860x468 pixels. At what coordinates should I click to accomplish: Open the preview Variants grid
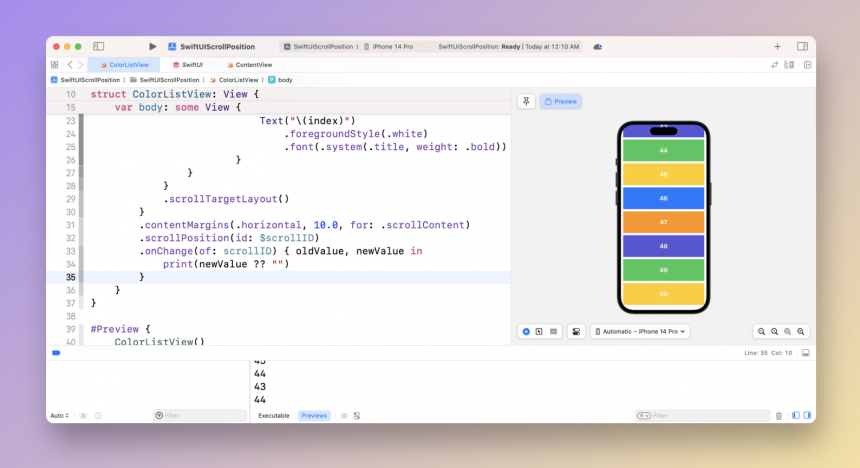pyautogui.click(x=553, y=331)
